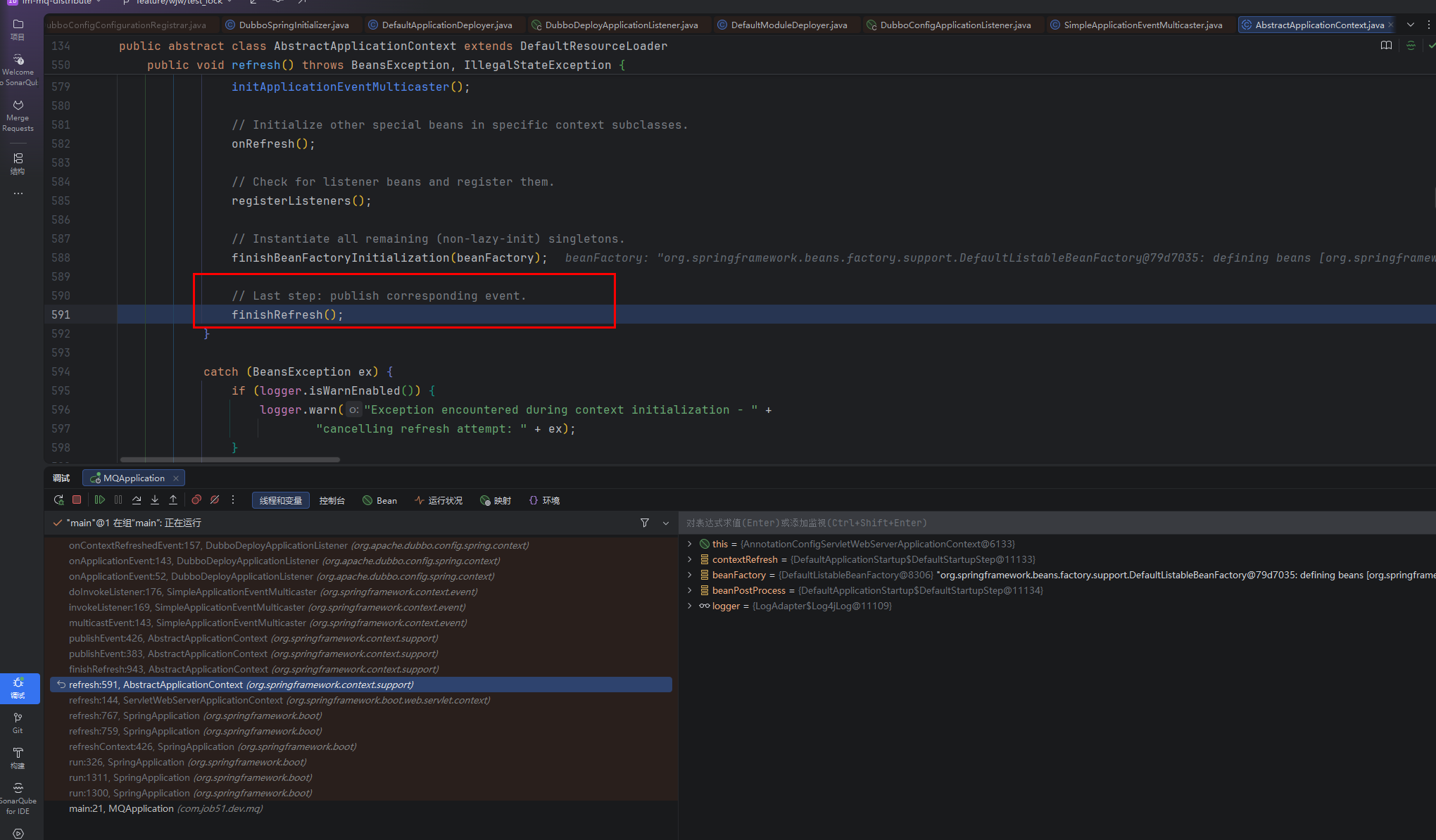Viewport: 1436px width, 840px height.
Task: Toggle mute breakpoints
Action: tap(215, 500)
